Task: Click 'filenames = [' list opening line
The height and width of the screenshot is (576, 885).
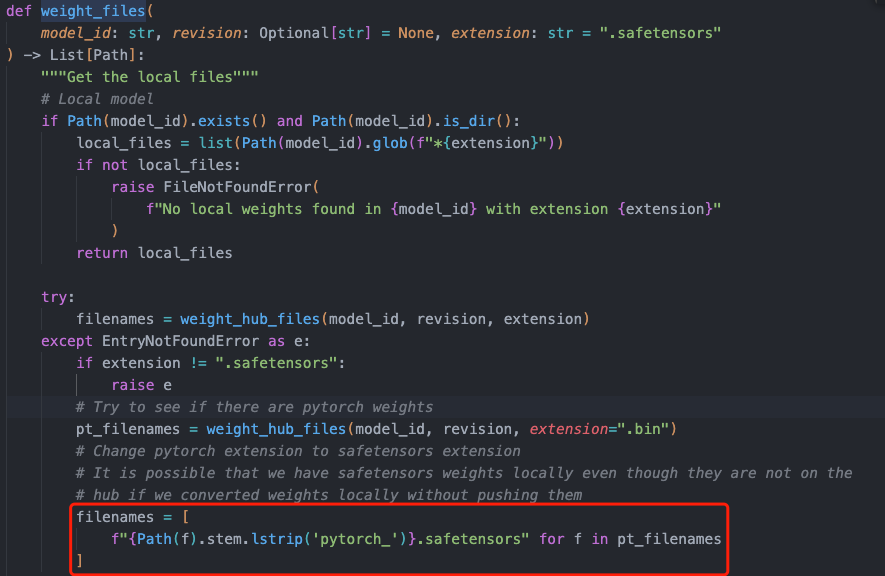Action: [x=133, y=517]
